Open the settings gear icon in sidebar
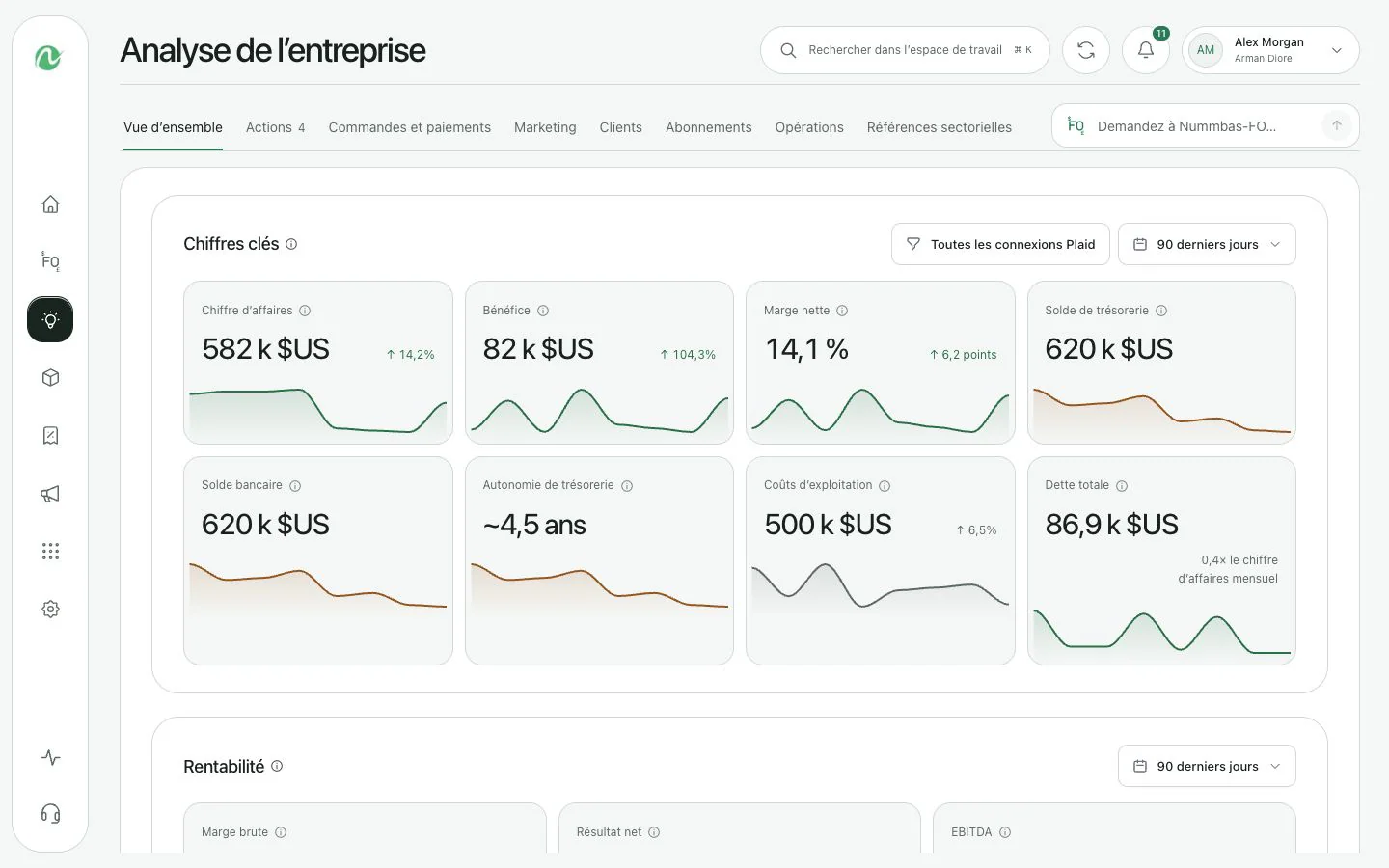This screenshot has height=868, width=1389. click(x=50, y=610)
